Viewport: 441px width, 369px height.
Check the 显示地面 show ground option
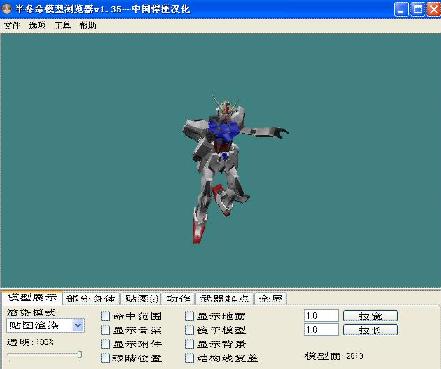(189, 316)
